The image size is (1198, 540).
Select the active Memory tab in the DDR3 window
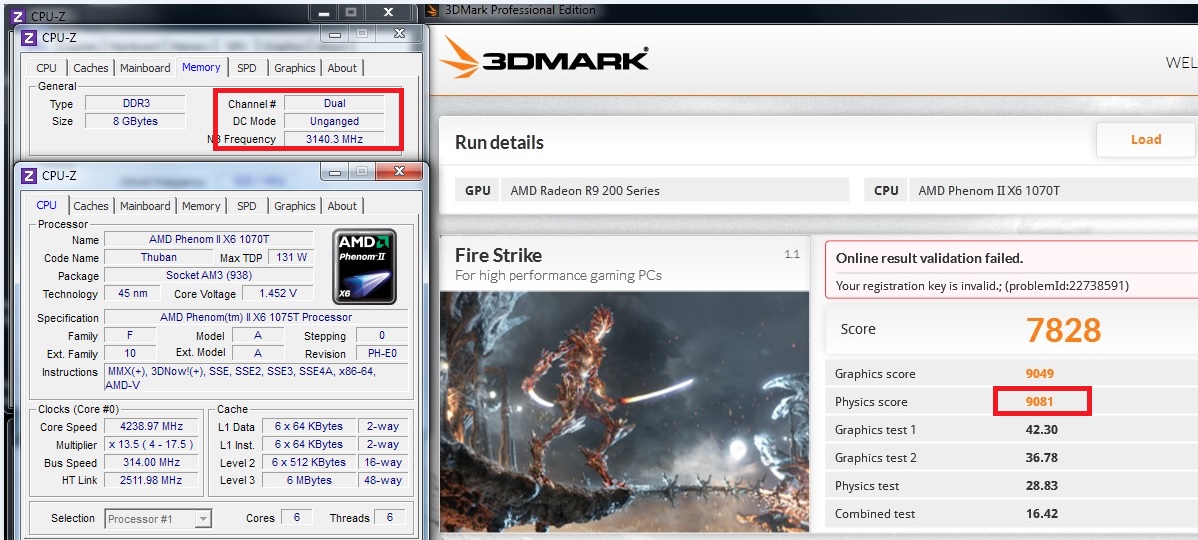tap(201, 67)
